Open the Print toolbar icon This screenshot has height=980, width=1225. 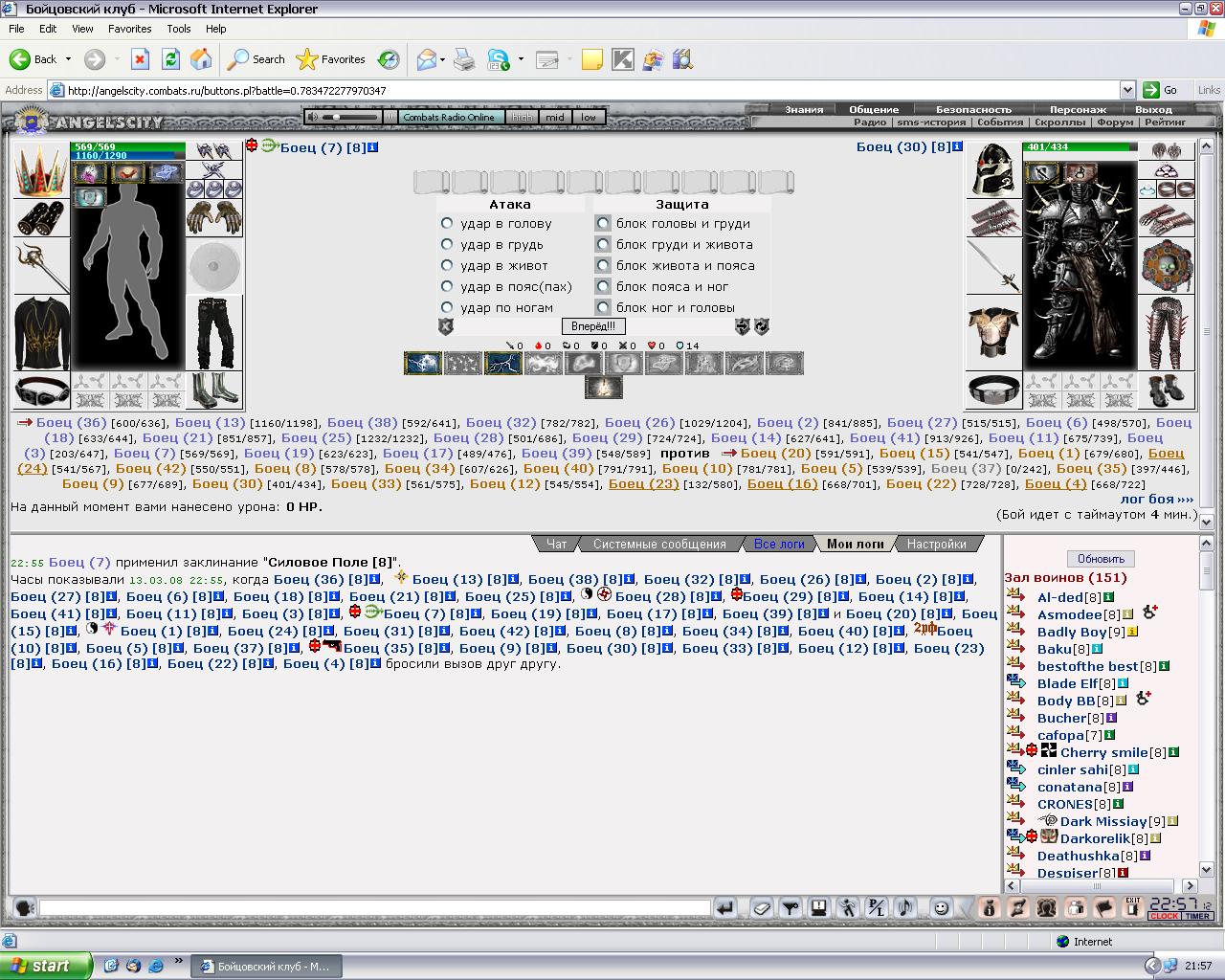(x=464, y=59)
